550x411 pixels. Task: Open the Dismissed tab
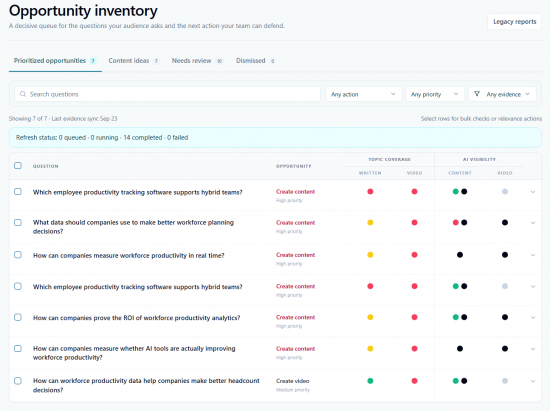pos(255,61)
